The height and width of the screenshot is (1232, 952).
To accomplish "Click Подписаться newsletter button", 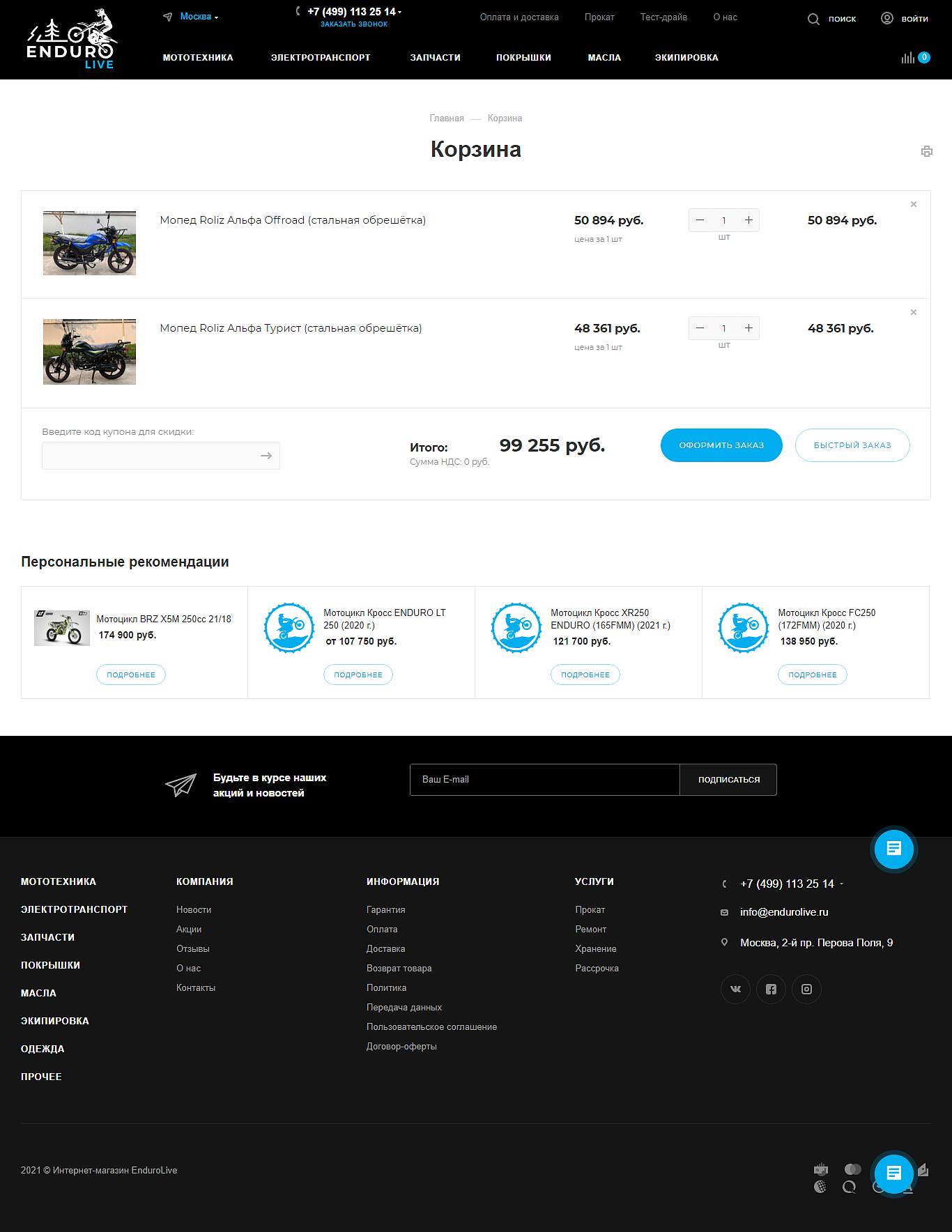I will coord(728,780).
